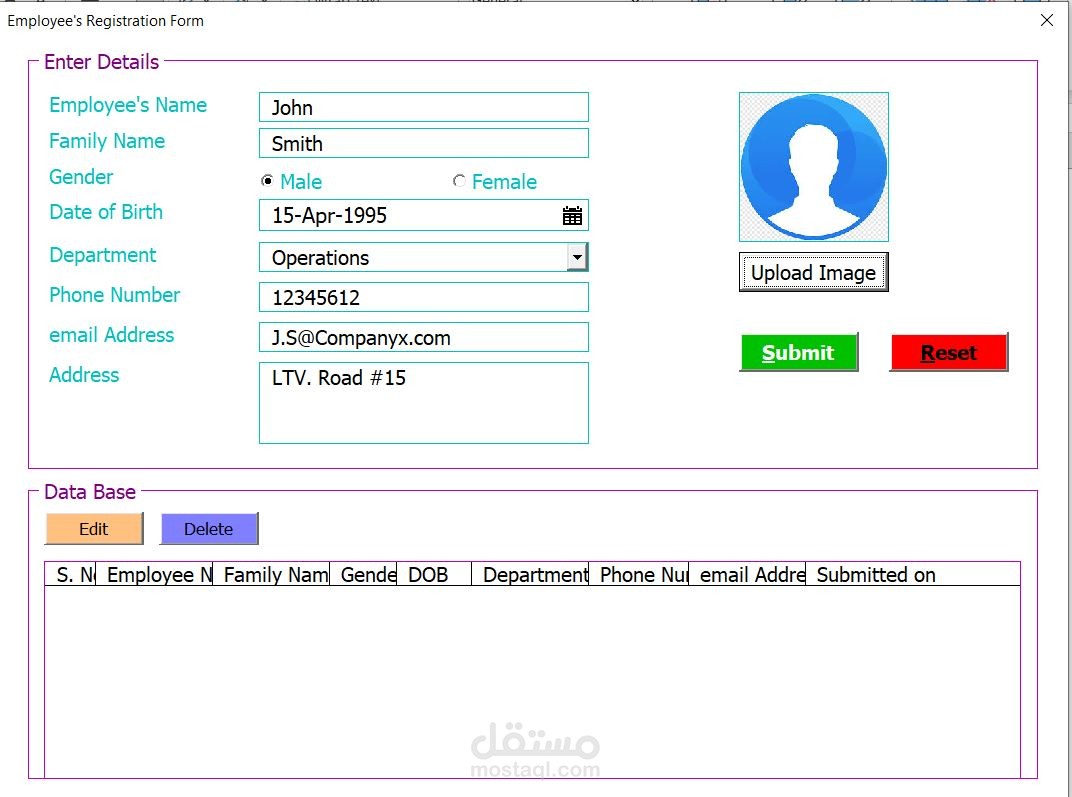Close the Employee's Registration Form window

point(1047,21)
